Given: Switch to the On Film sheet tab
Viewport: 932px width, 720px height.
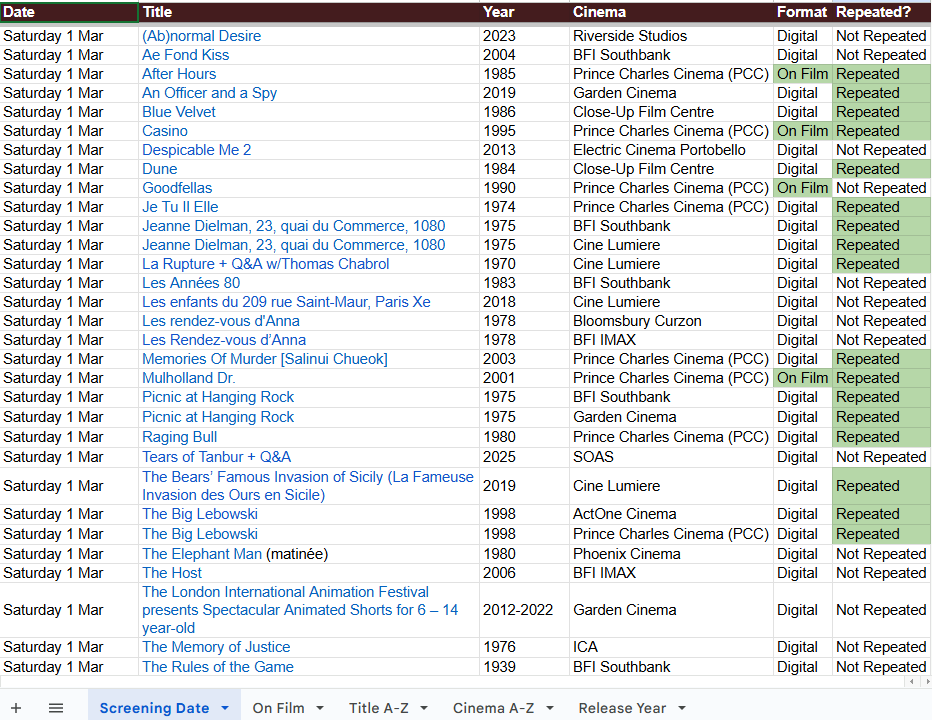Looking at the screenshot, I should (x=278, y=708).
